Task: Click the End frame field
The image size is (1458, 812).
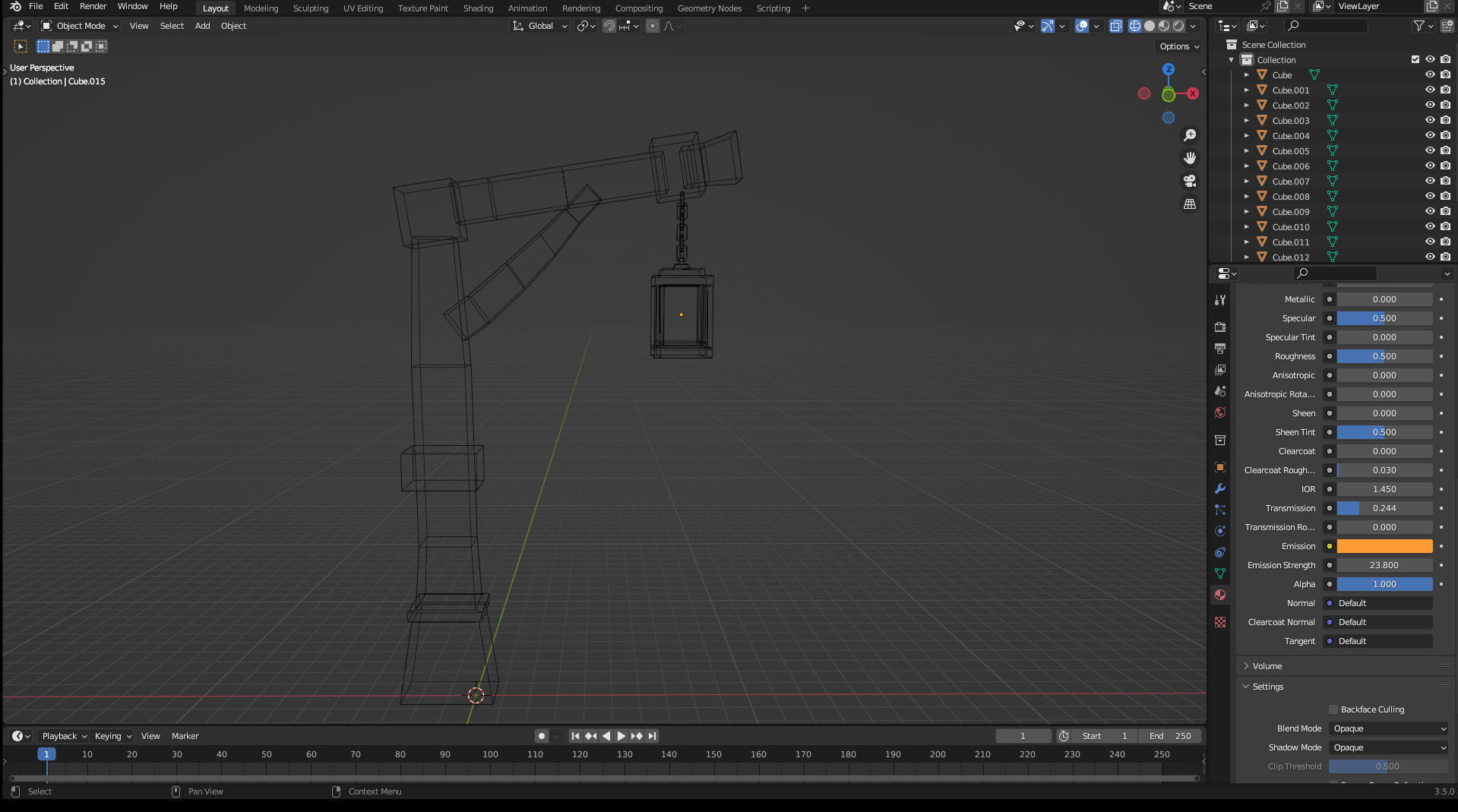Action: 1171,736
